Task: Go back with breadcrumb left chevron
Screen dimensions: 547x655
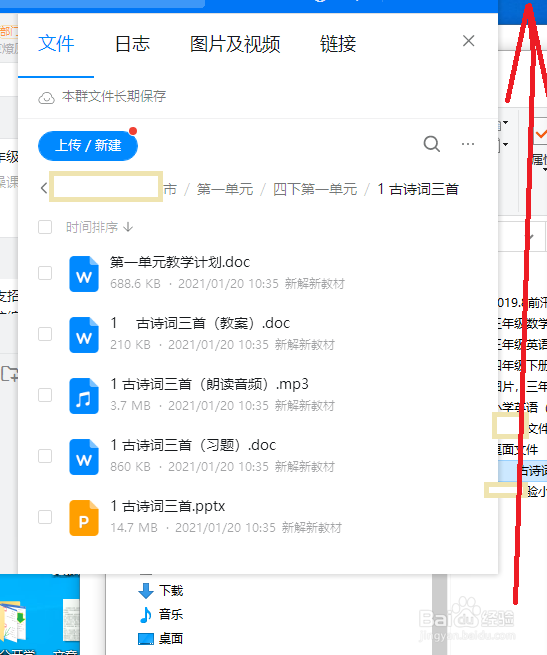Action: point(44,188)
